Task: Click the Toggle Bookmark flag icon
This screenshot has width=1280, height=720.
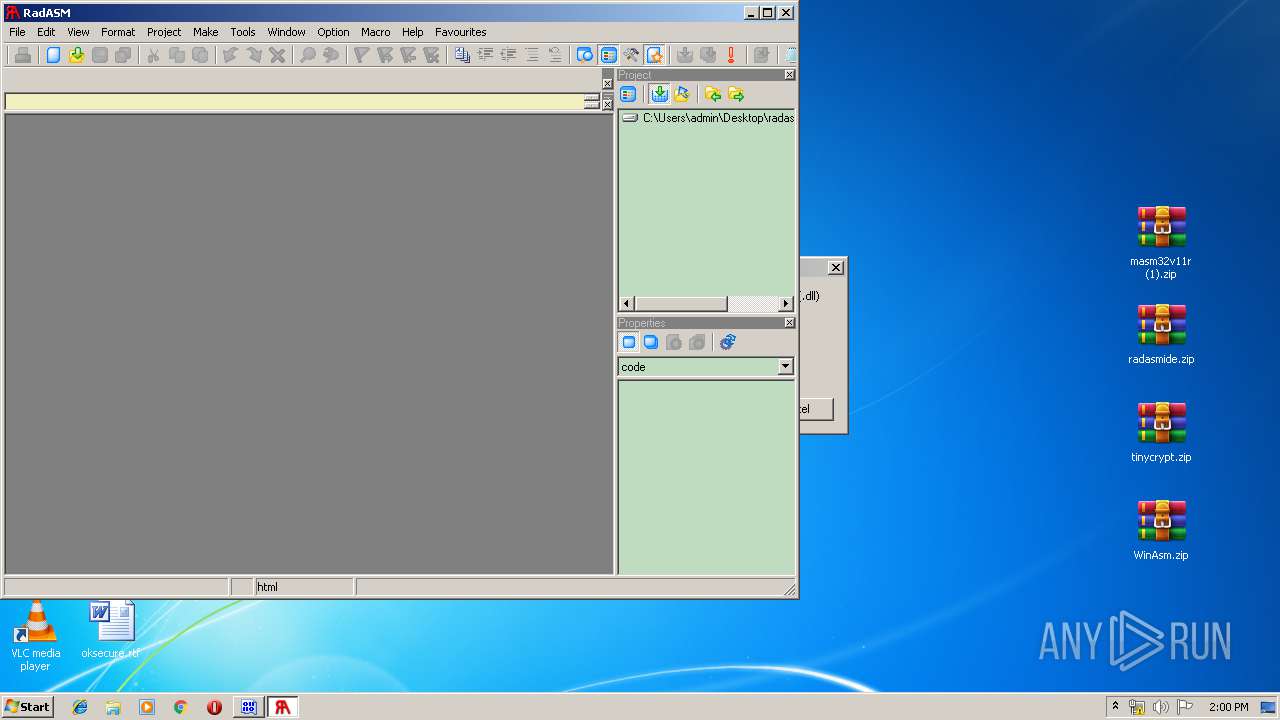Action: pyautogui.click(x=361, y=55)
